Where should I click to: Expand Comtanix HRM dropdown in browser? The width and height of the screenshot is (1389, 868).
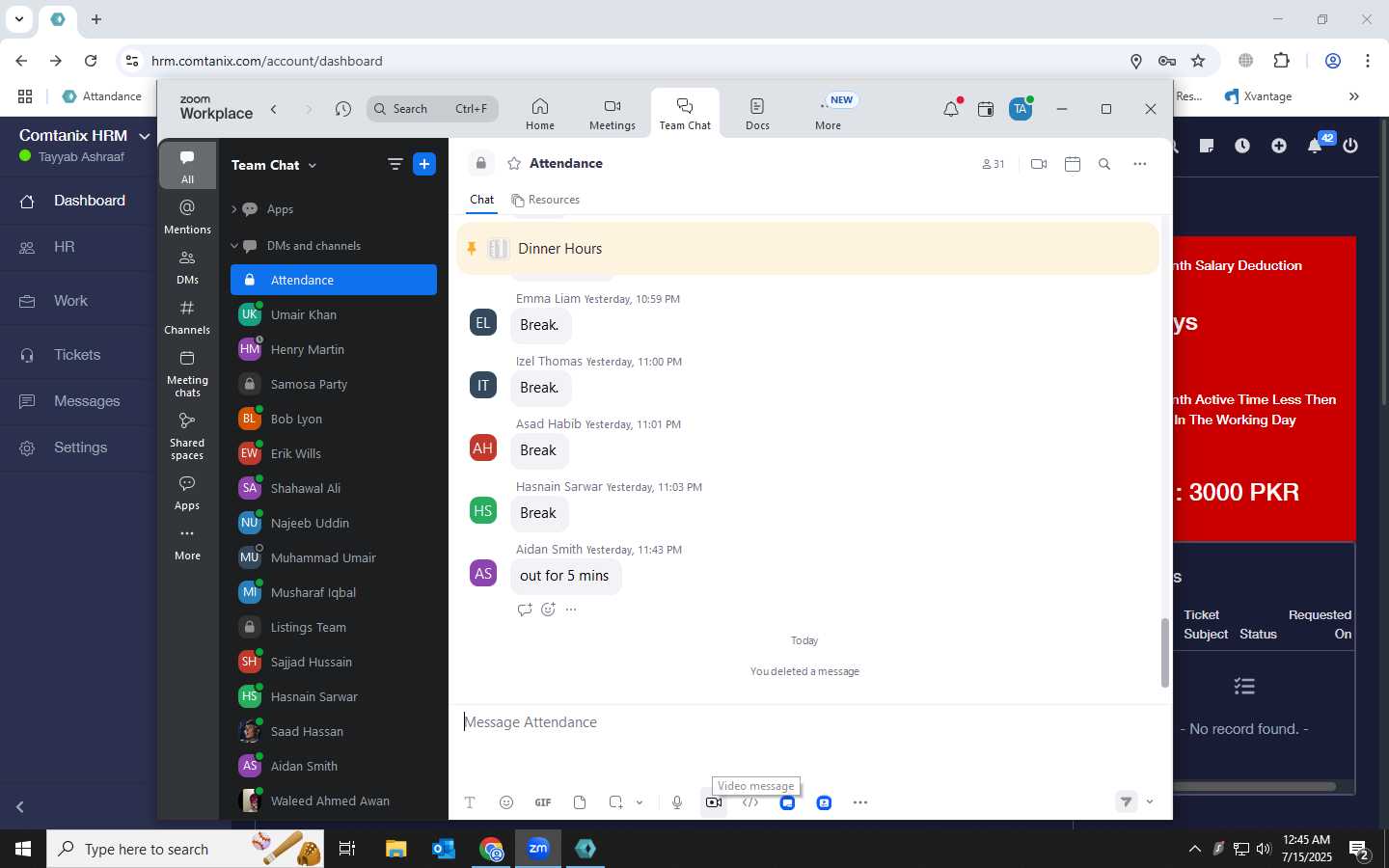[145, 136]
